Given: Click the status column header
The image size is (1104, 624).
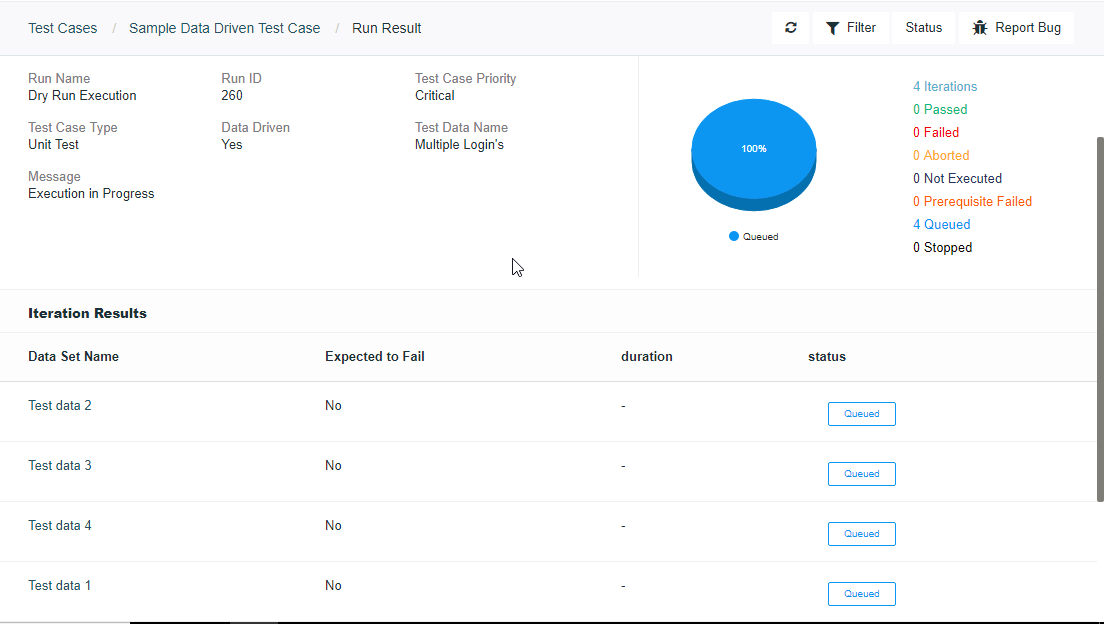Looking at the screenshot, I should point(827,356).
